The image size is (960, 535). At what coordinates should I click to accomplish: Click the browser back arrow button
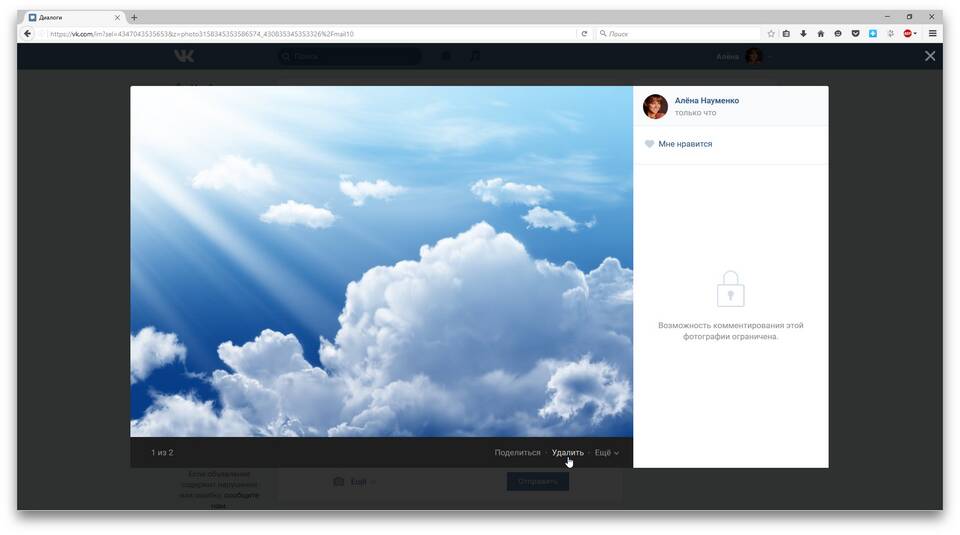click(x=28, y=34)
